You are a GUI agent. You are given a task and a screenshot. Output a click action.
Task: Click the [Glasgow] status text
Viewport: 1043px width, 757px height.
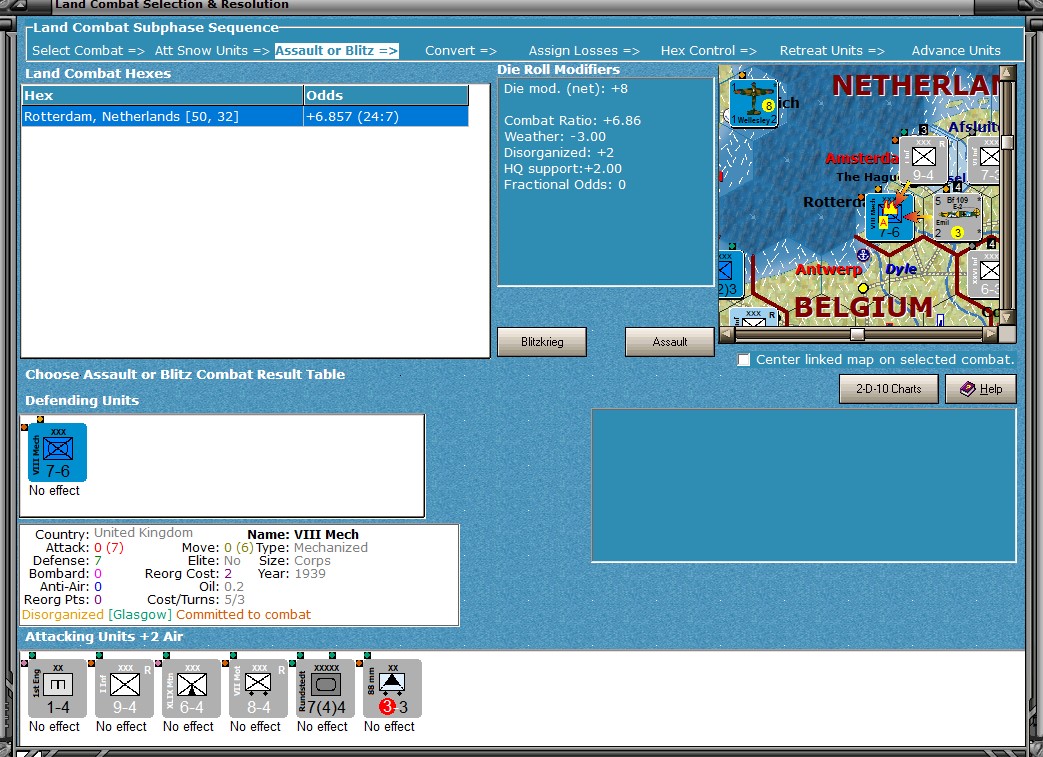[140, 615]
